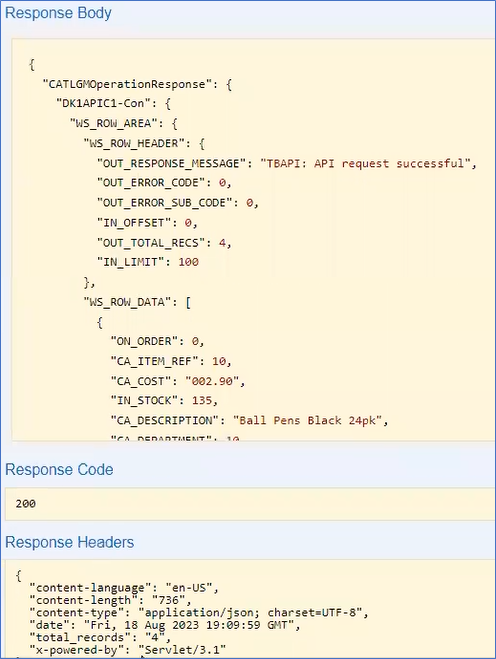Select the "CATLGMOperationResponse" key

(127, 84)
